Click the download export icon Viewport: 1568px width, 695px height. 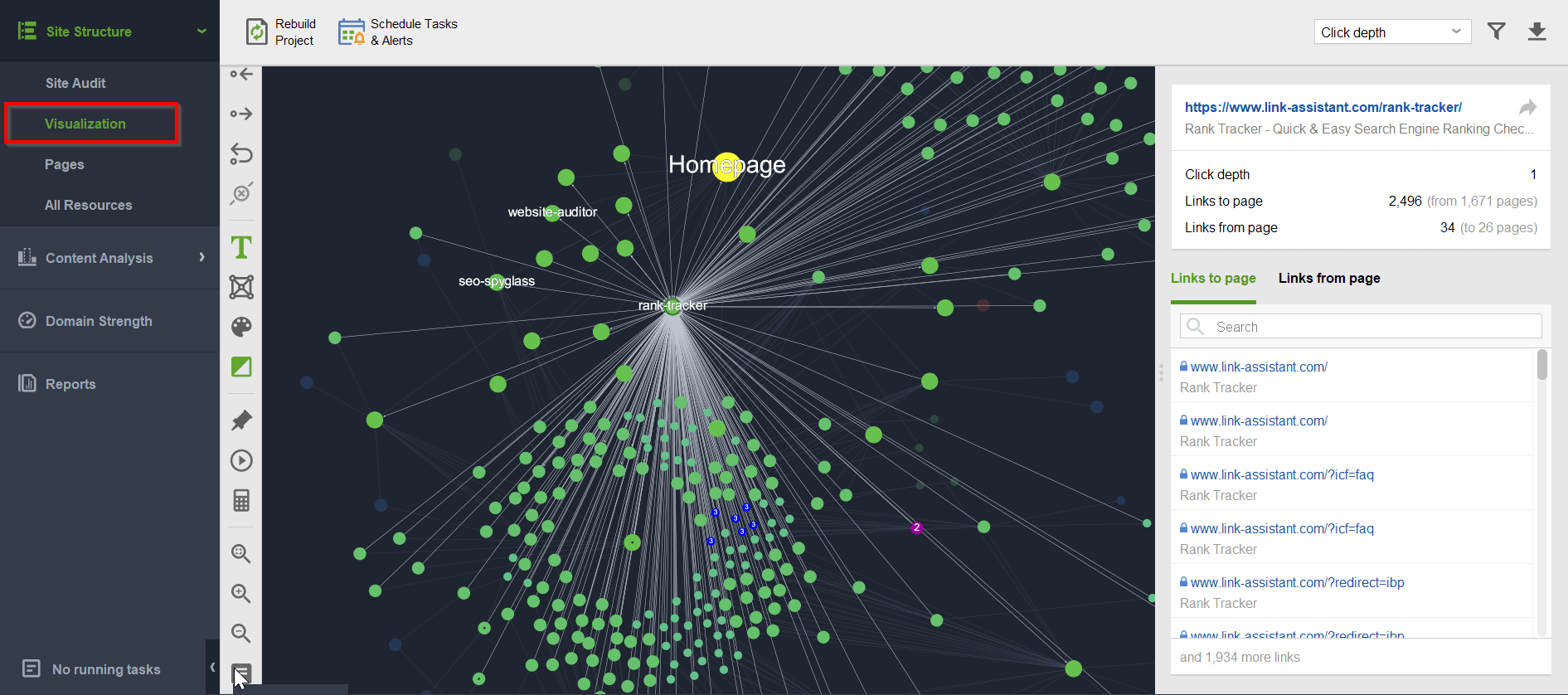[1537, 32]
